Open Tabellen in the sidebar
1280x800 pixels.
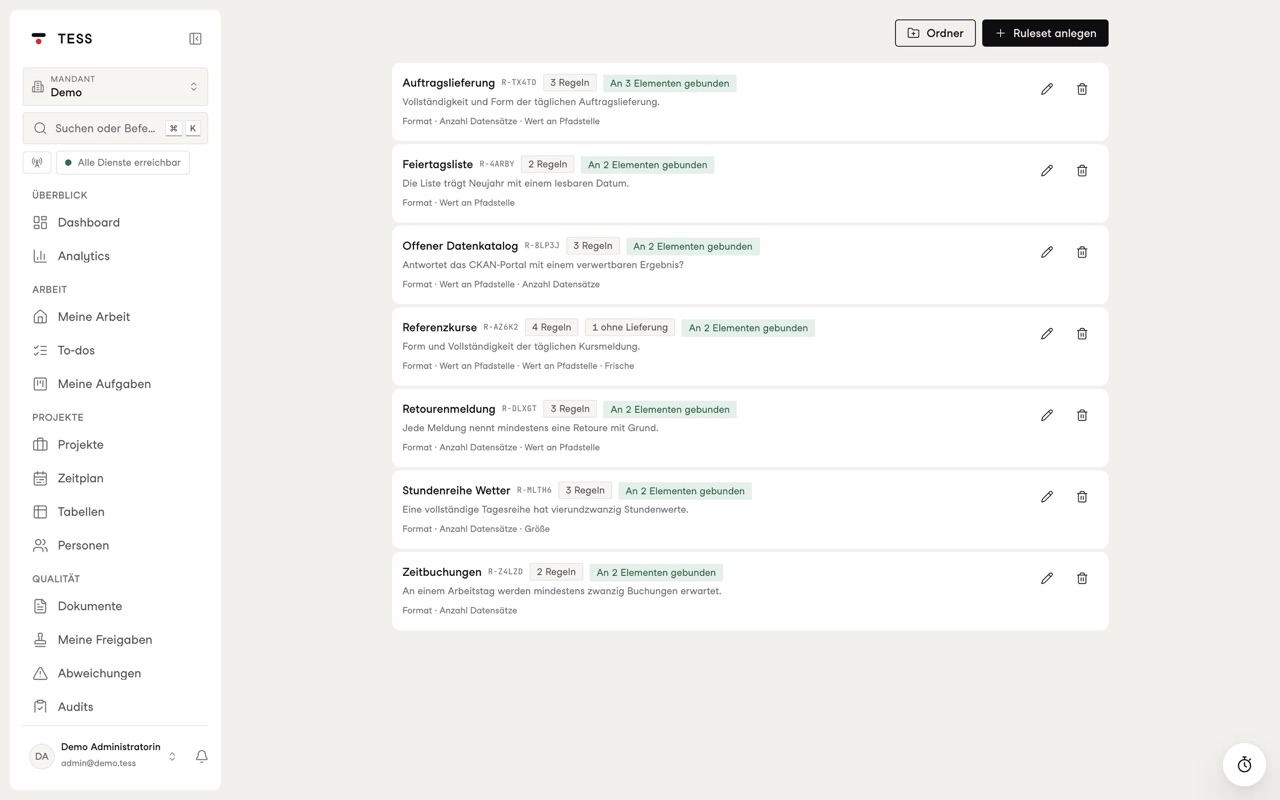[x=115, y=512]
